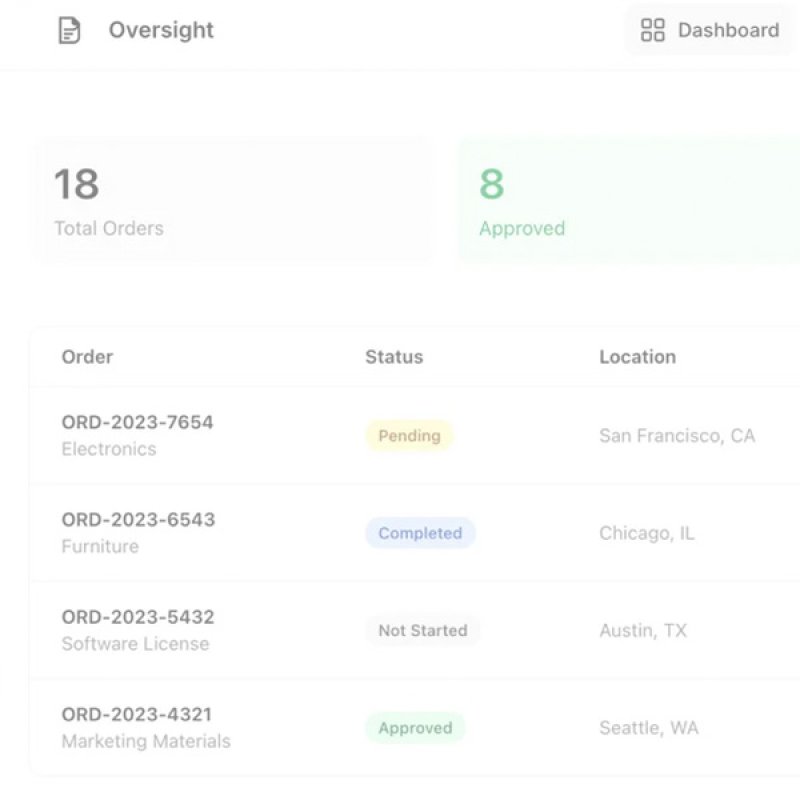
Task: Click the Oversight document icon
Action: 68,30
